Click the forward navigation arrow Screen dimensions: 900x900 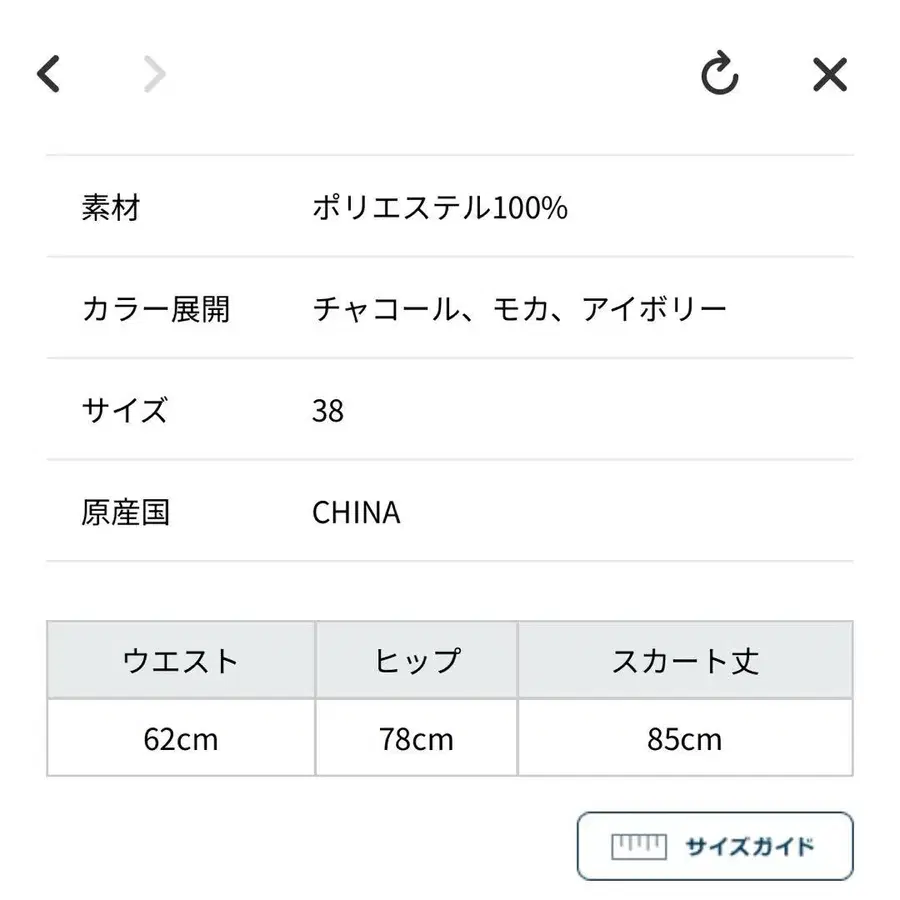pos(152,74)
